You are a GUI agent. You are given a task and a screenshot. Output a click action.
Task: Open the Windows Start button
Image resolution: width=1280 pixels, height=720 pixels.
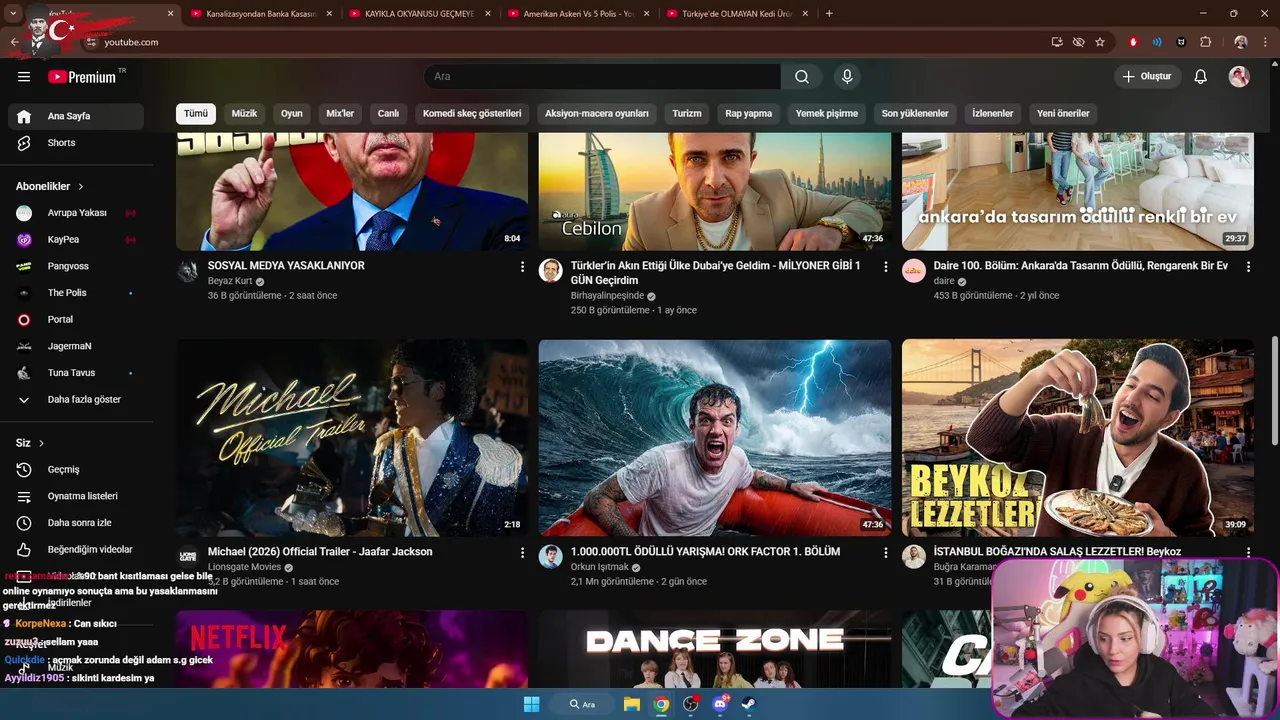click(531, 704)
